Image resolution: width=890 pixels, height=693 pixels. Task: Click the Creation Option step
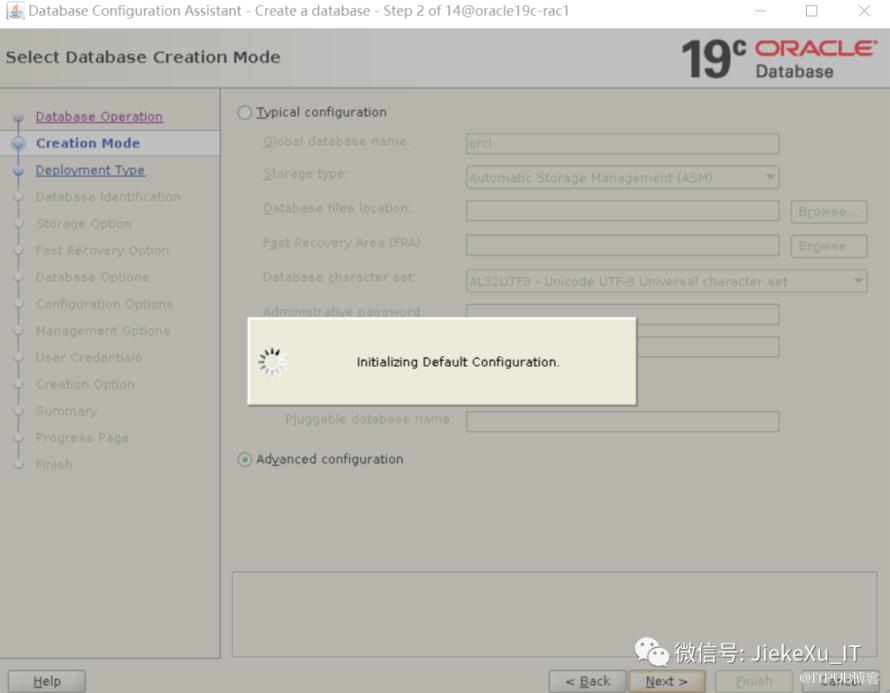pyautogui.click(x=85, y=384)
